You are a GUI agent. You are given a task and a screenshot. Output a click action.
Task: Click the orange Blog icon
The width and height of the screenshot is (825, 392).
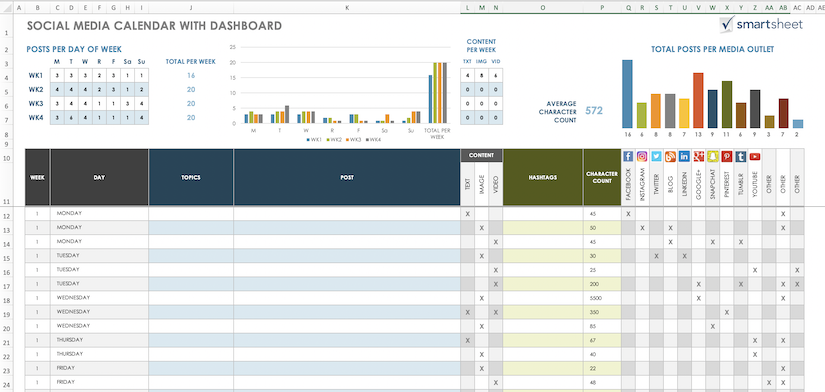tap(670, 156)
